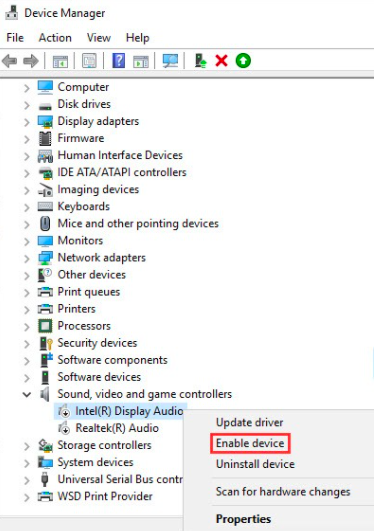Open the Properties toolbar icon
The image size is (374, 531).
[89, 61]
